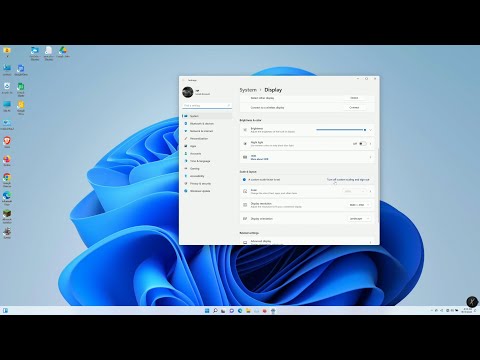Screen dimensions: 480x360
Task: Open Advanced display settings row
Action: 307,242
